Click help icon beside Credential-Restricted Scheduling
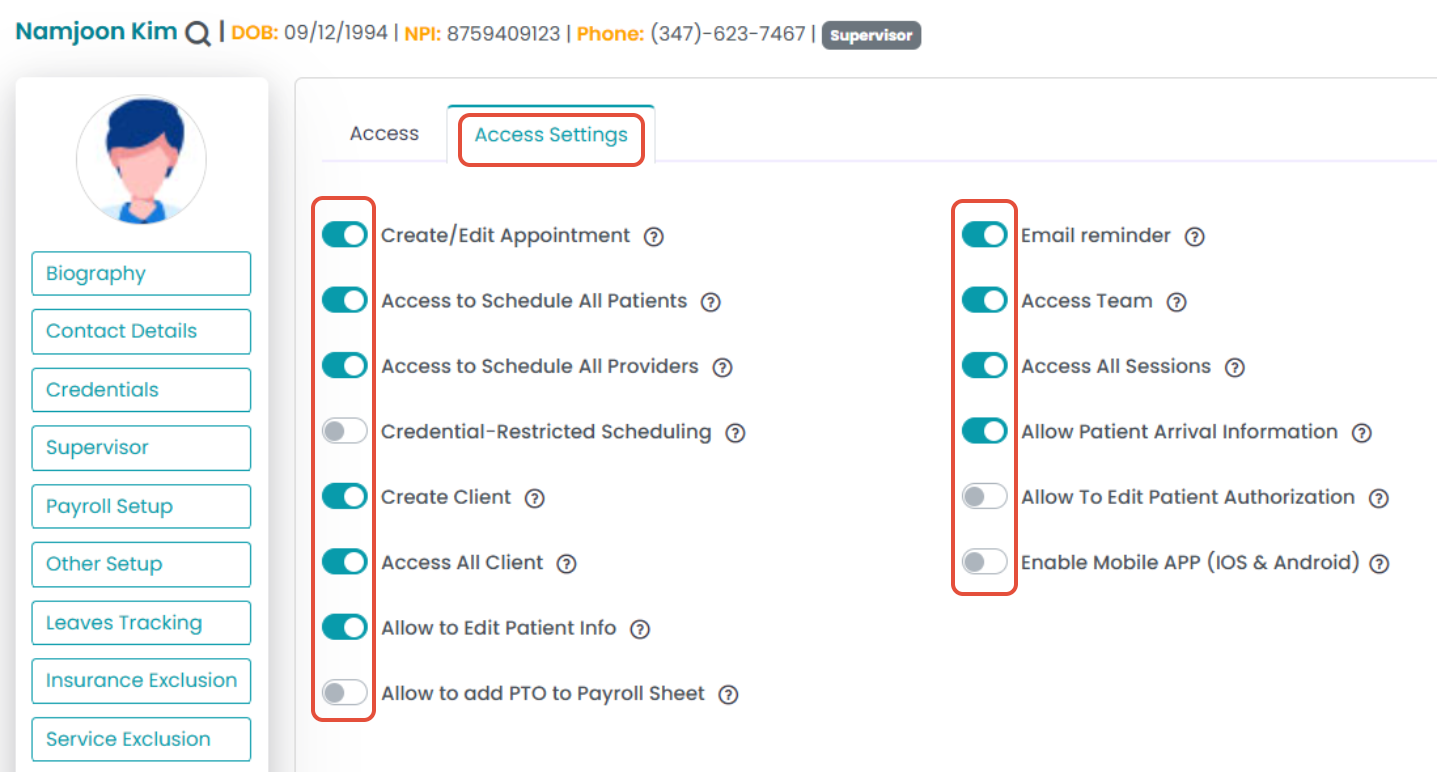This screenshot has height=772, width=1437. (x=735, y=433)
